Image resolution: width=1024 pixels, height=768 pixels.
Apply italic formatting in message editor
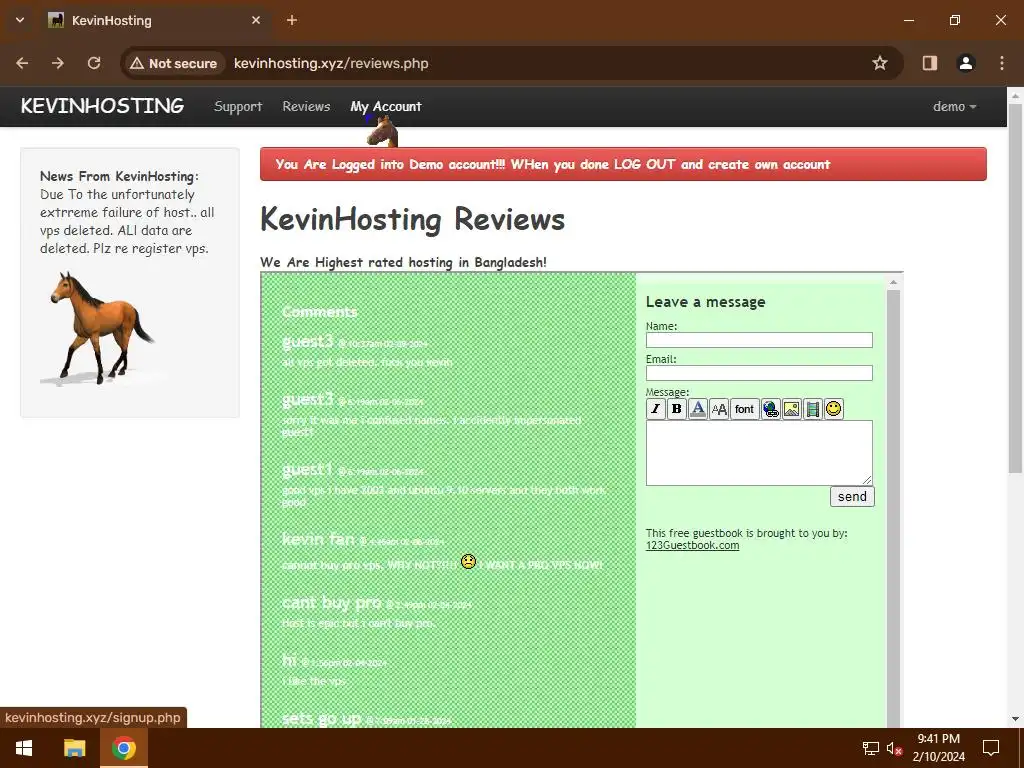point(656,409)
